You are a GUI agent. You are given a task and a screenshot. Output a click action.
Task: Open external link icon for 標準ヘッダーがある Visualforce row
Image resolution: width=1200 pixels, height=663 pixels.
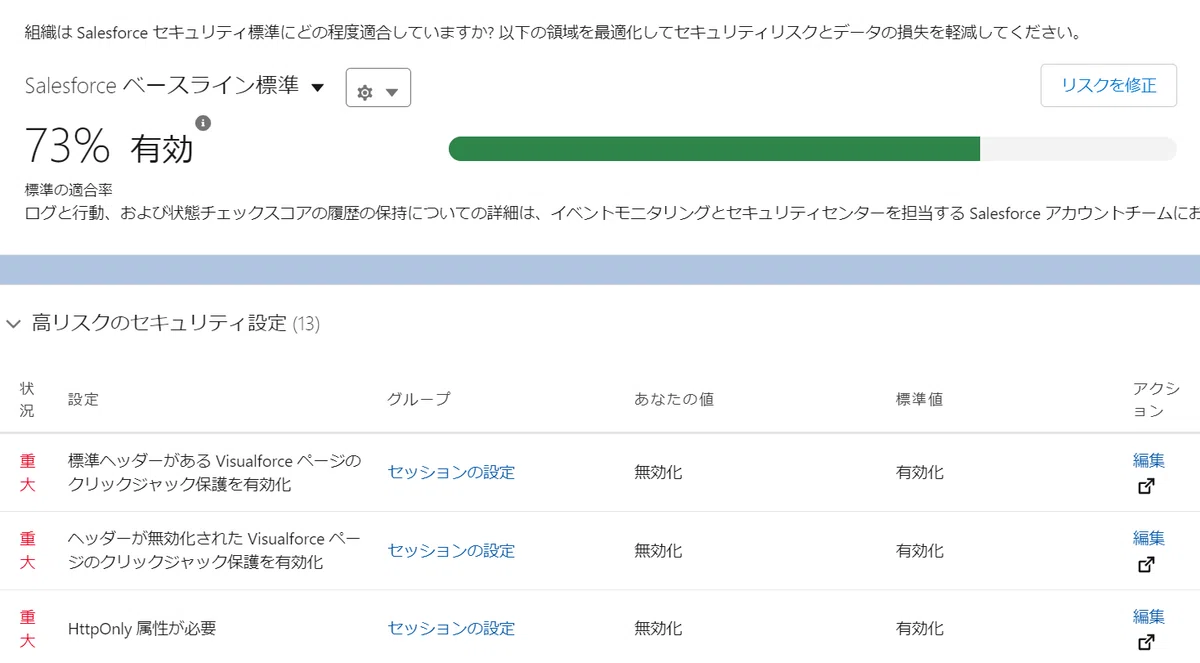(1147, 486)
